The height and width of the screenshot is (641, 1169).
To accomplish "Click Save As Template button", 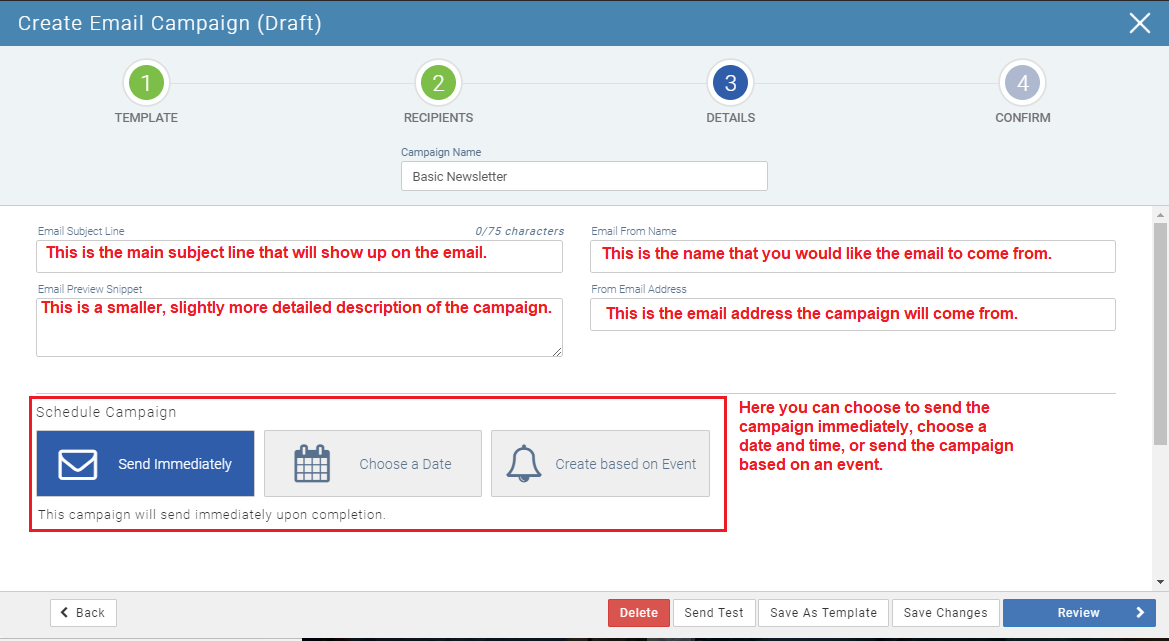I will (x=823, y=613).
